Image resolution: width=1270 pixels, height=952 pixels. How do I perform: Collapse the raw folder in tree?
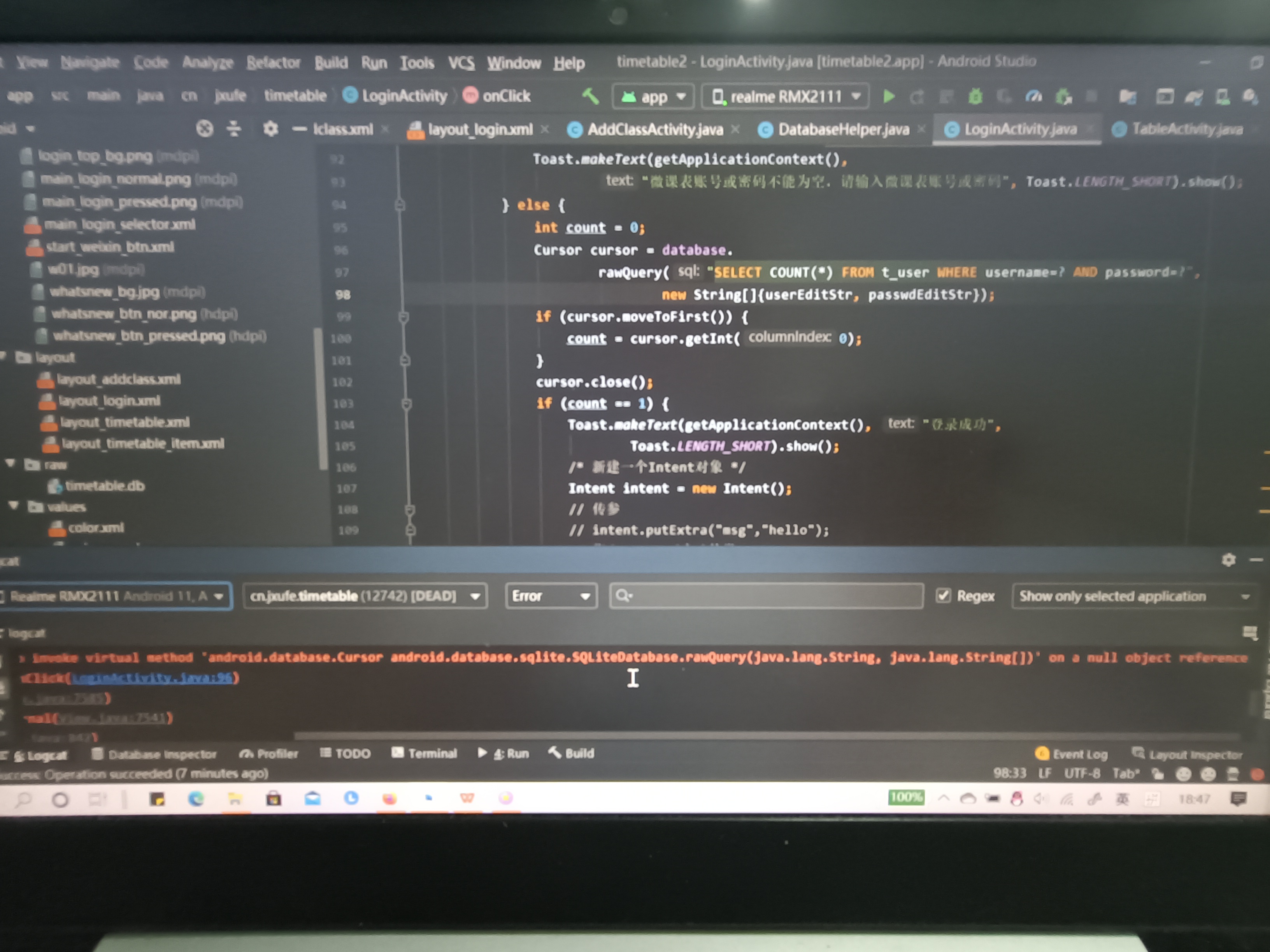point(11,464)
